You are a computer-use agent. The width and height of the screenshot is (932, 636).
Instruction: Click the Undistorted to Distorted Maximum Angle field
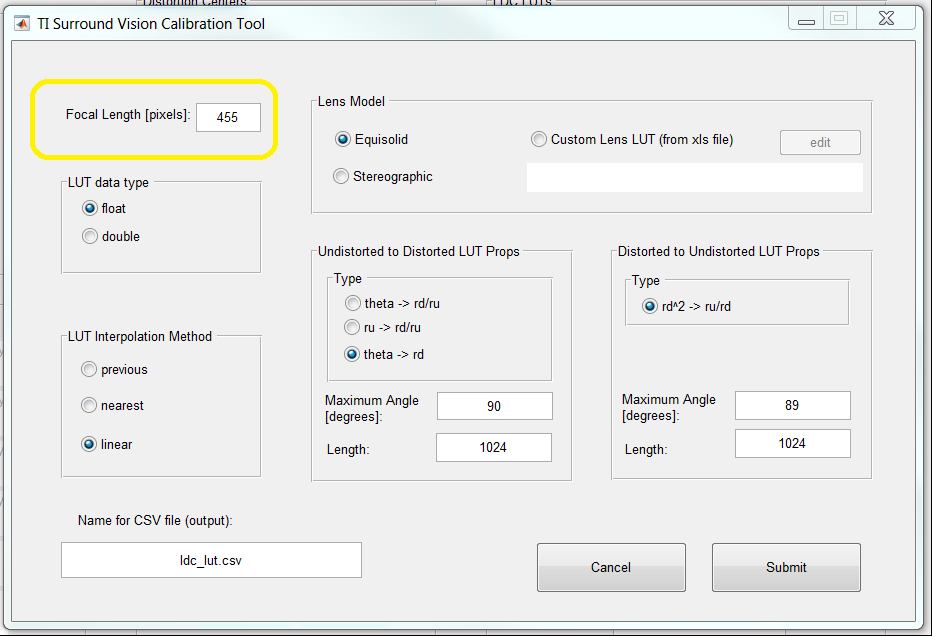tap(495, 406)
